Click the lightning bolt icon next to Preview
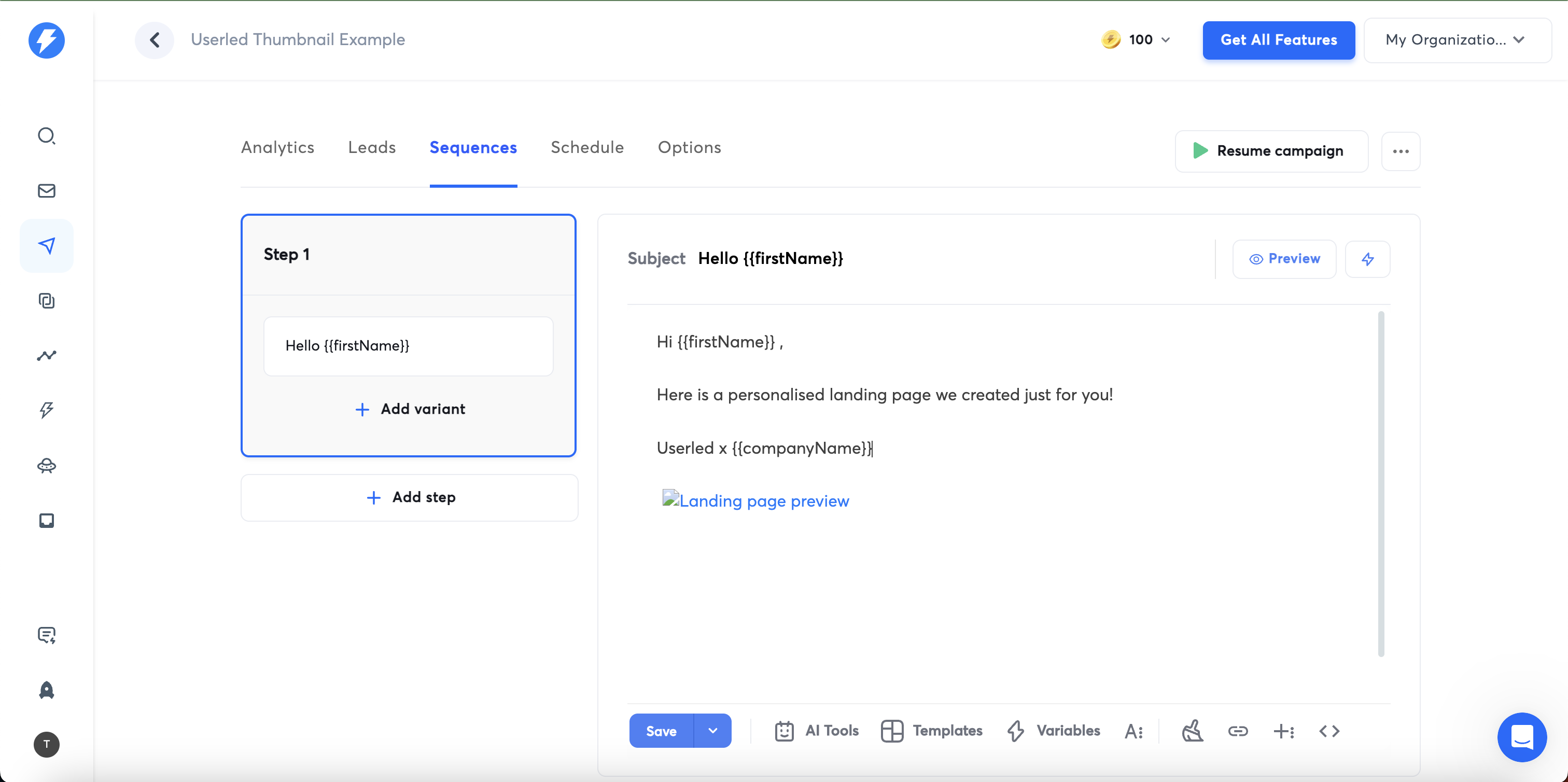The width and height of the screenshot is (1568, 782). click(x=1367, y=259)
